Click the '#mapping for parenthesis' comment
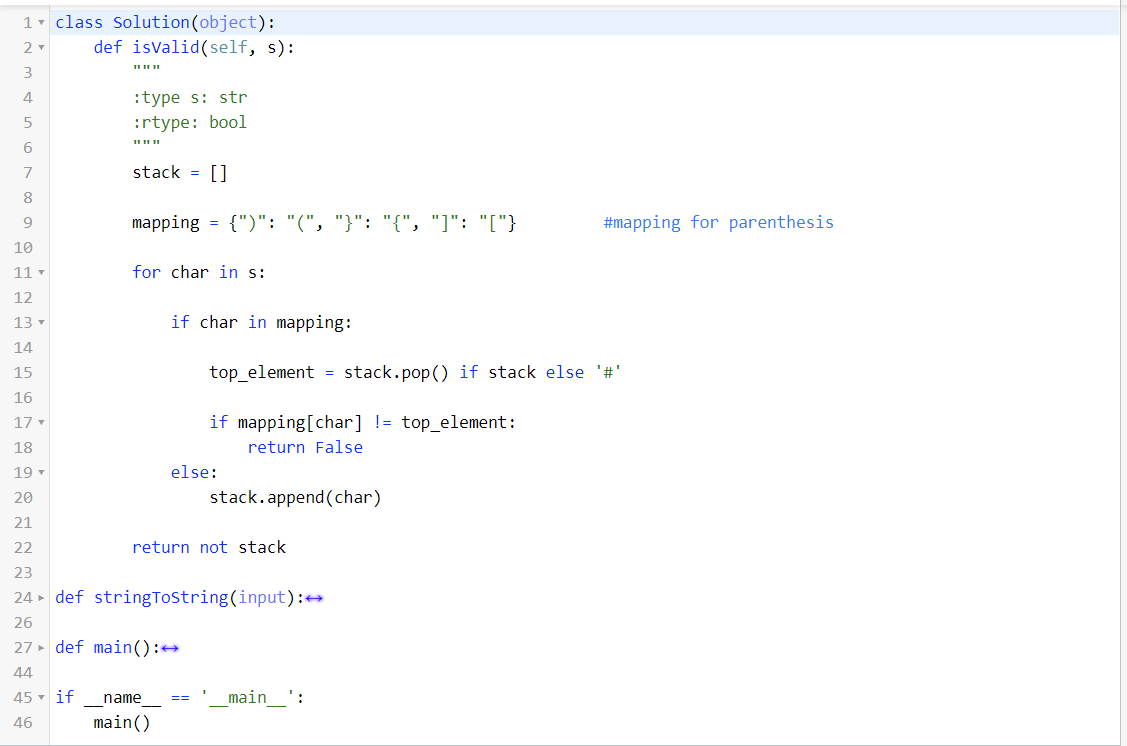This screenshot has width=1127, height=746. 719,223
